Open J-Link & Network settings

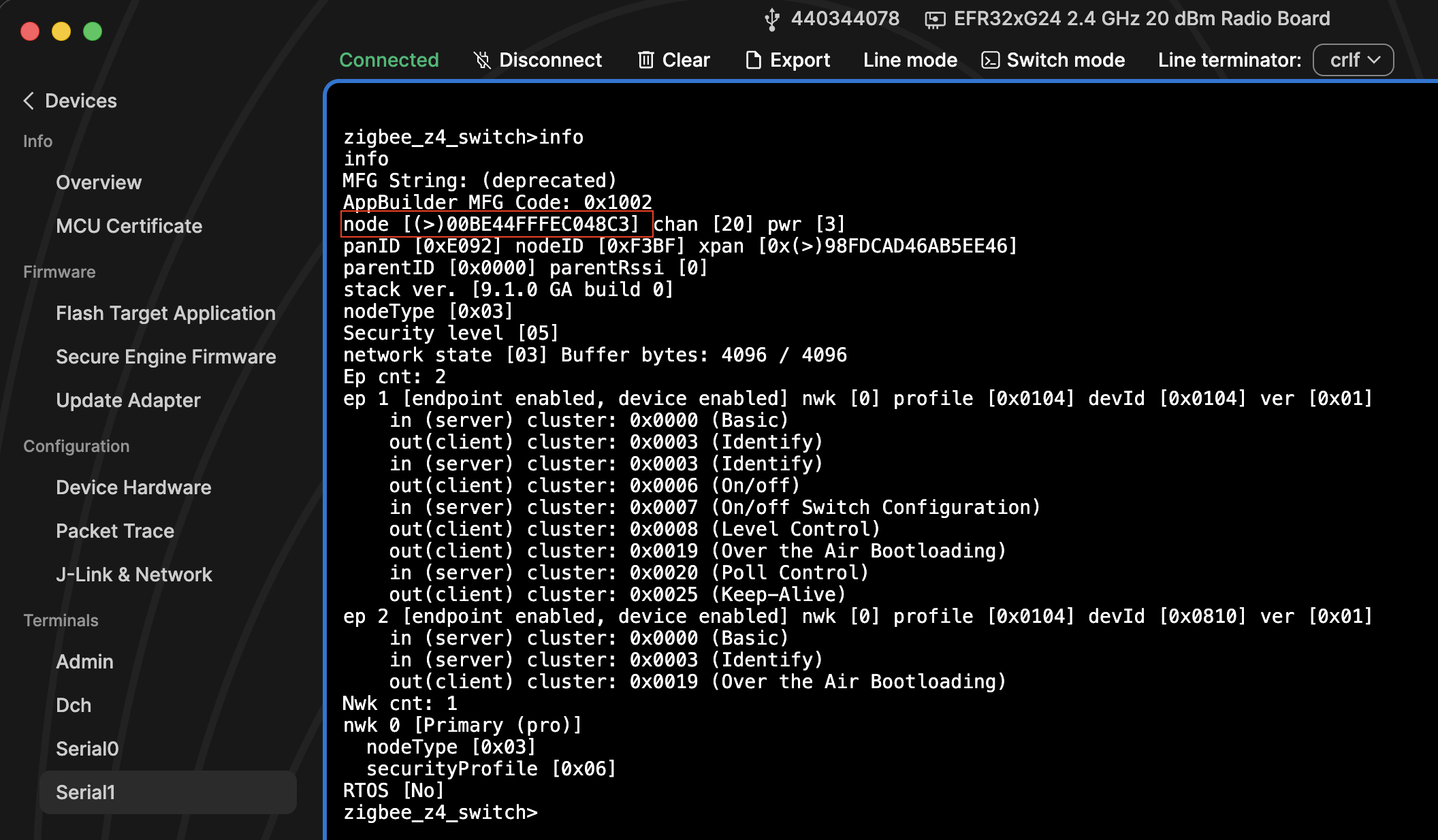[x=134, y=575]
